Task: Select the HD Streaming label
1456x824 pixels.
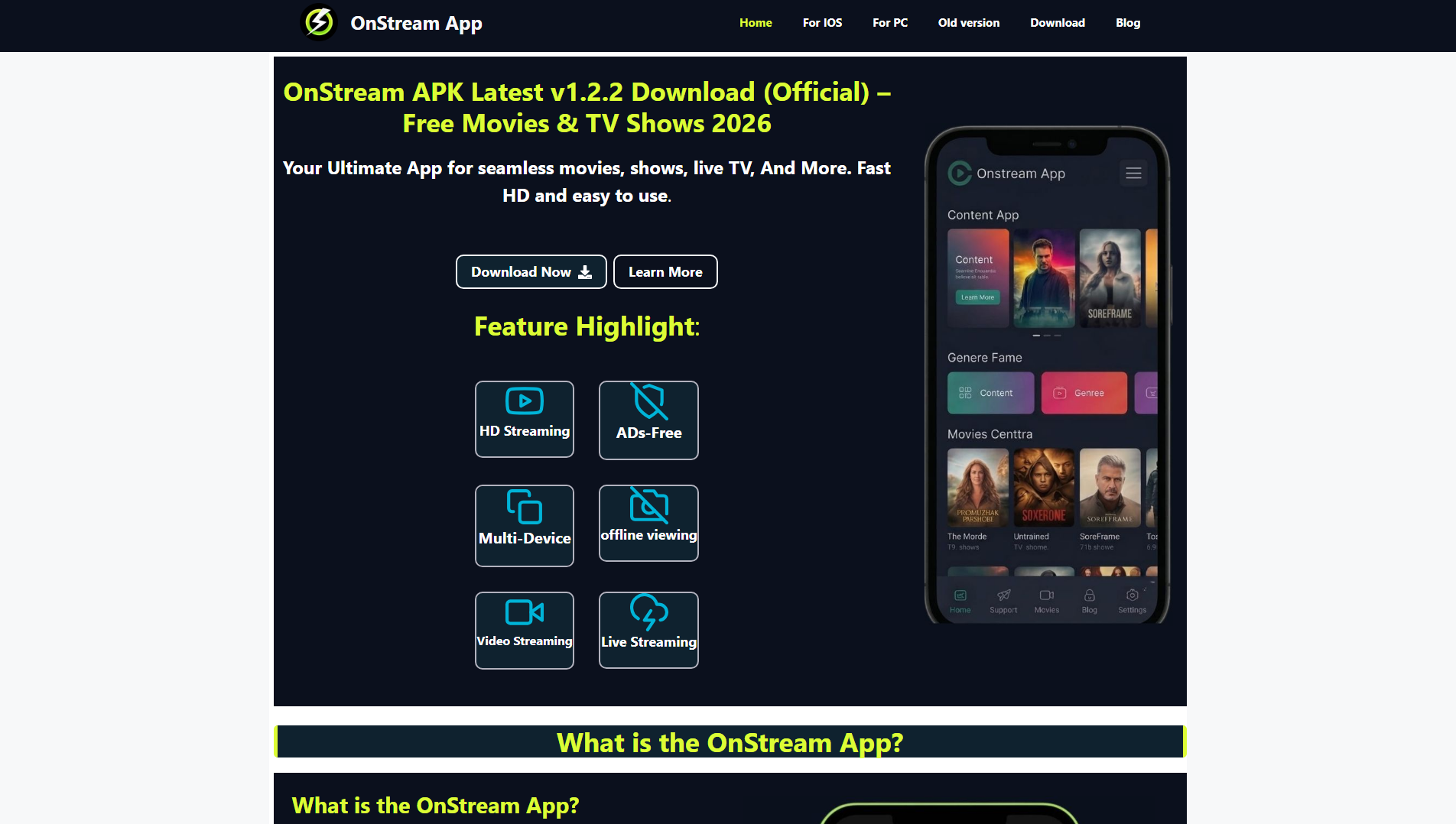Action: (x=525, y=431)
